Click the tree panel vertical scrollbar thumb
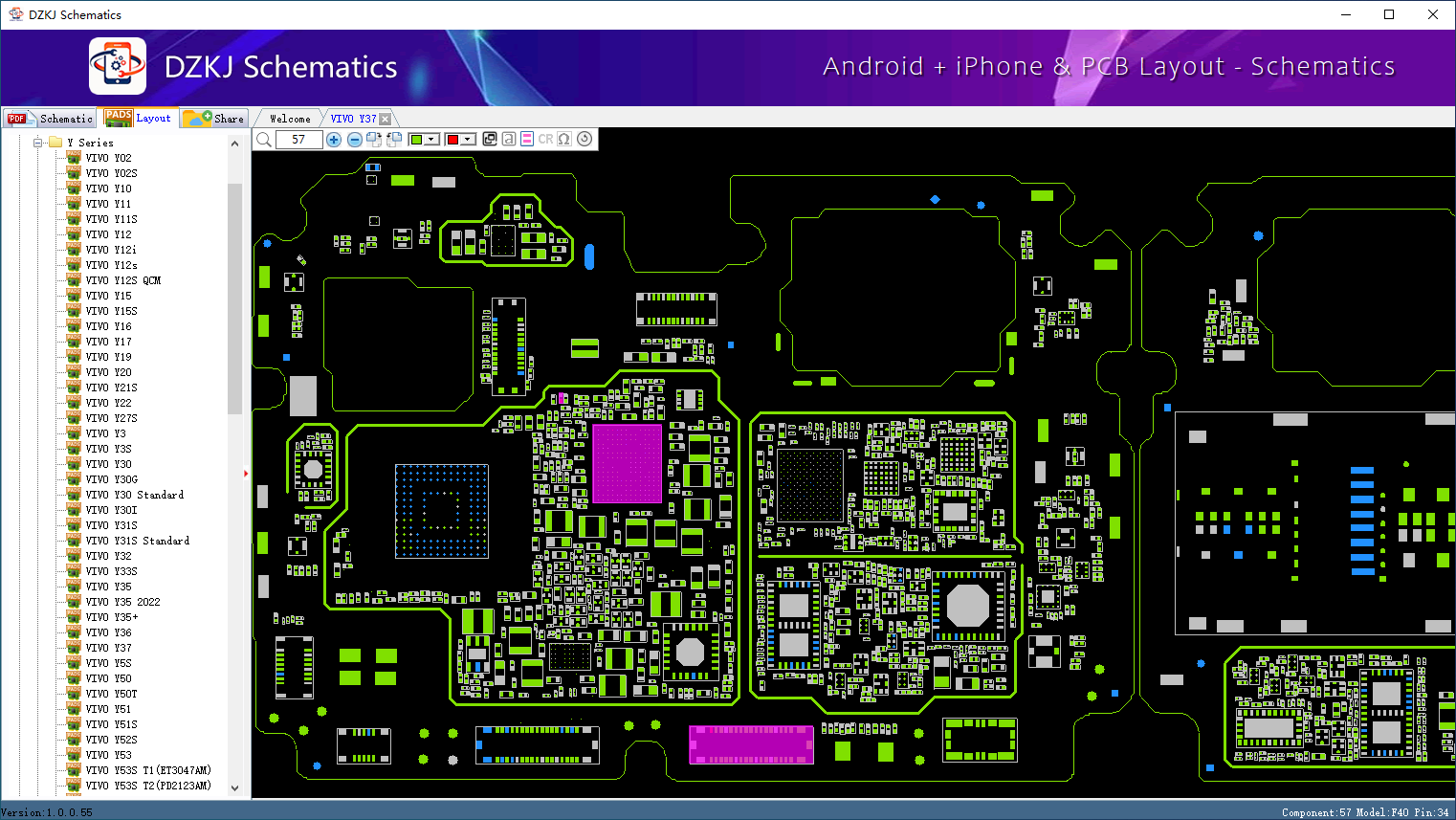 [234, 299]
